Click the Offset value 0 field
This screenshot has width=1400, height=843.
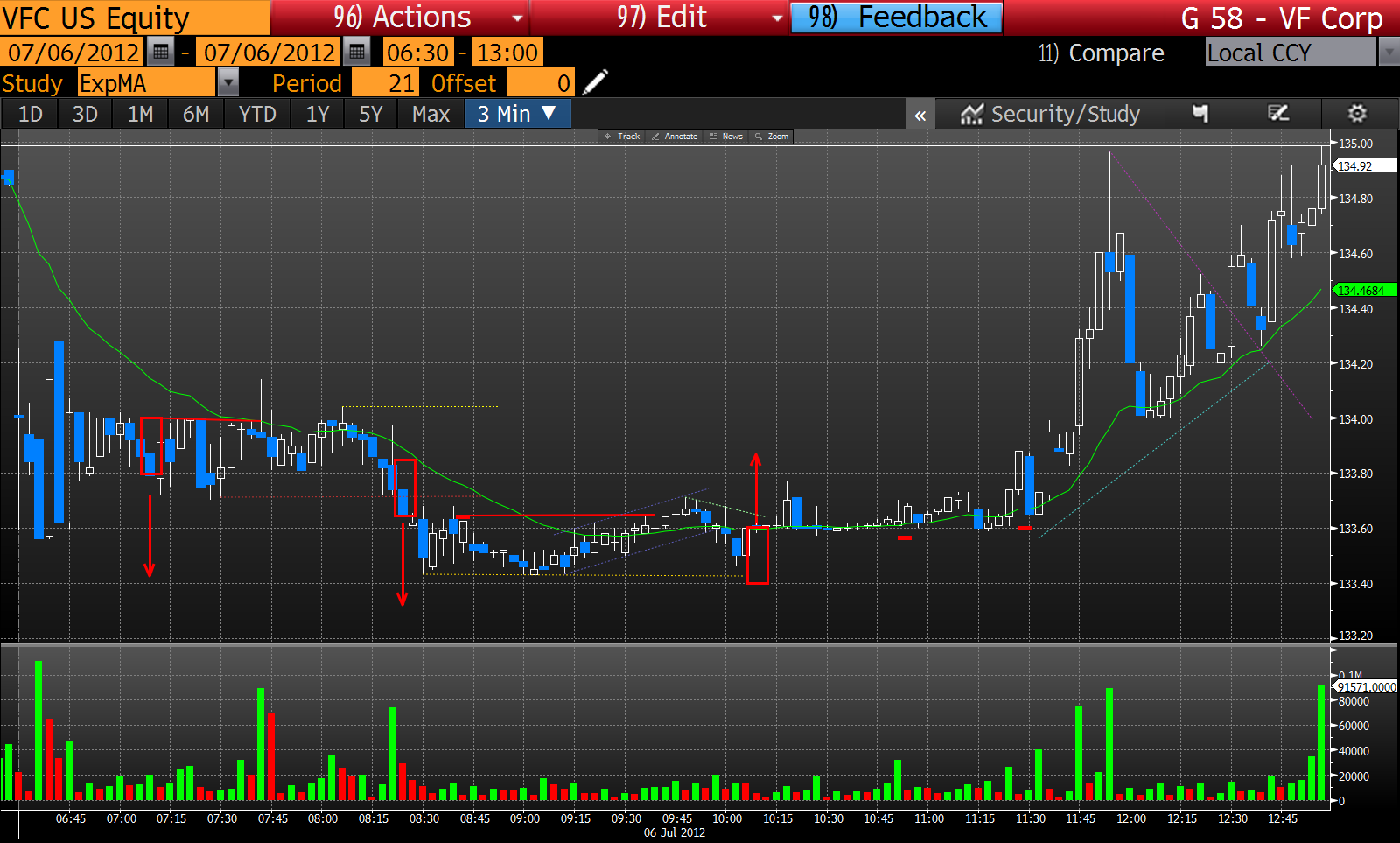click(x=541, y=83)
